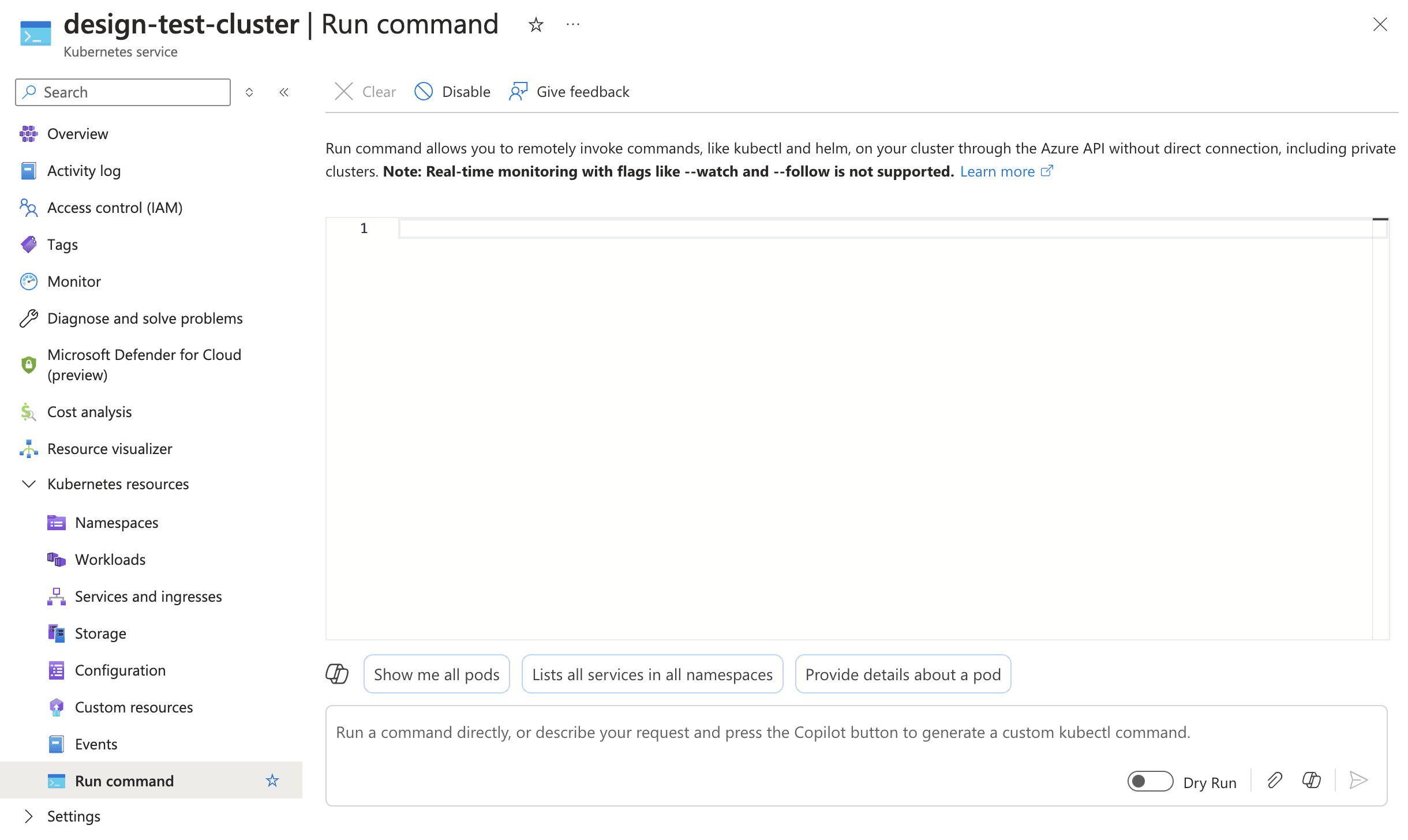Viewport: 1408px width, 840px height.
Task: Click the attach file paperclip icon
Action: click(x=1275, y=781)
